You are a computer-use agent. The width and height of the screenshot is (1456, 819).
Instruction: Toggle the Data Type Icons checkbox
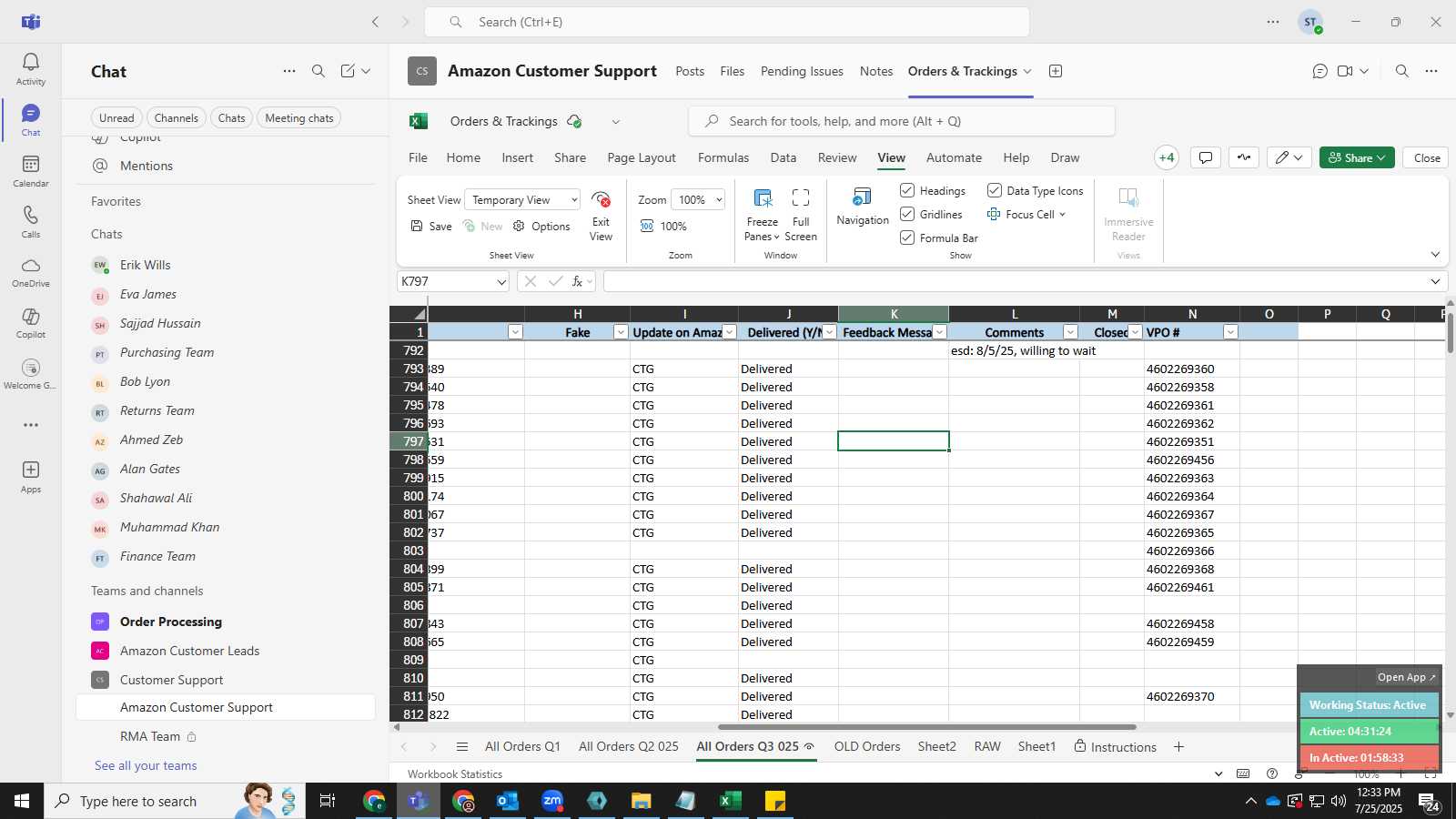point(995,190)
